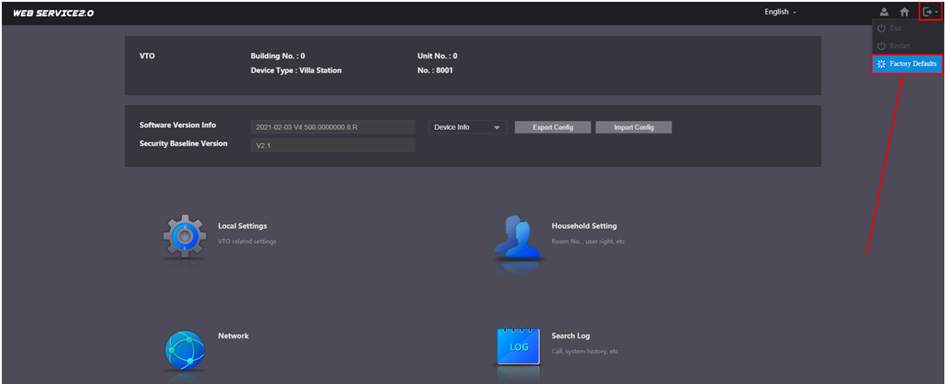Click the WEB SERVICE2.0 logo
Image resolution: width=945 pixels, height=384 pixels.
(53, 12)
